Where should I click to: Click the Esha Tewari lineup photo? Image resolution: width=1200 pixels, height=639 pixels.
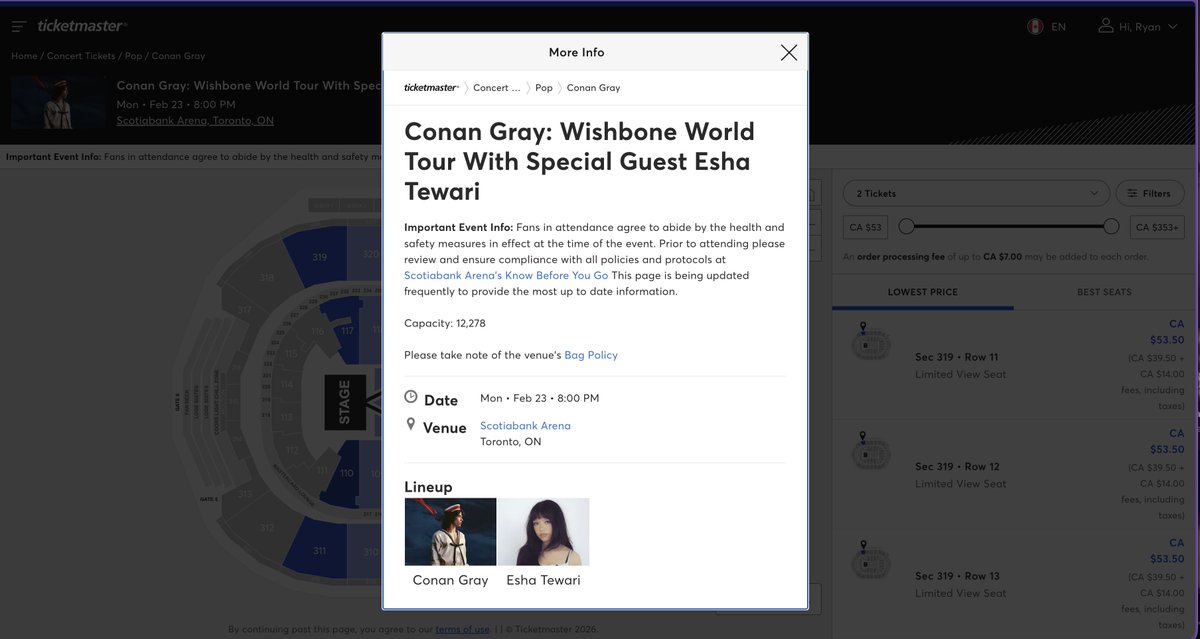[x=543, y=532]
